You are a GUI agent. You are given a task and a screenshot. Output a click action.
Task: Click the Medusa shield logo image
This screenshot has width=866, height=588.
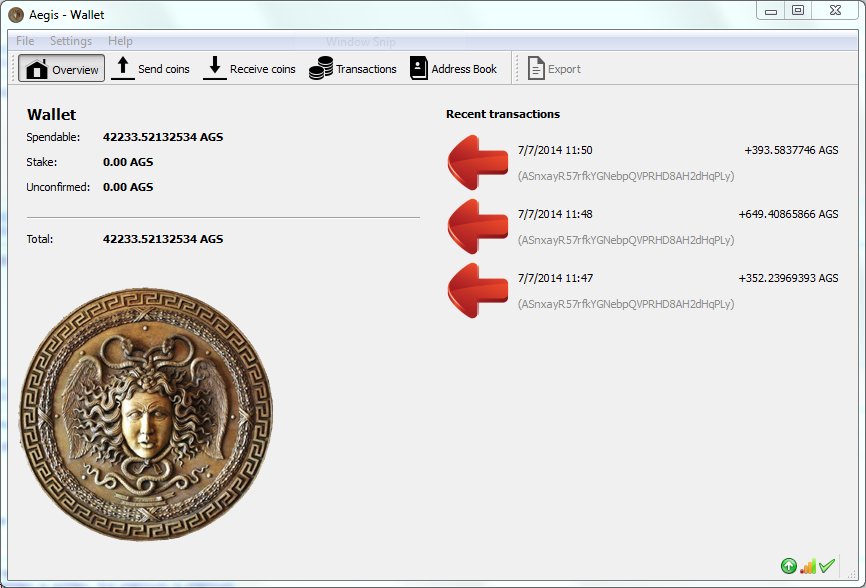pyautogui.click(x=146, y=414)
